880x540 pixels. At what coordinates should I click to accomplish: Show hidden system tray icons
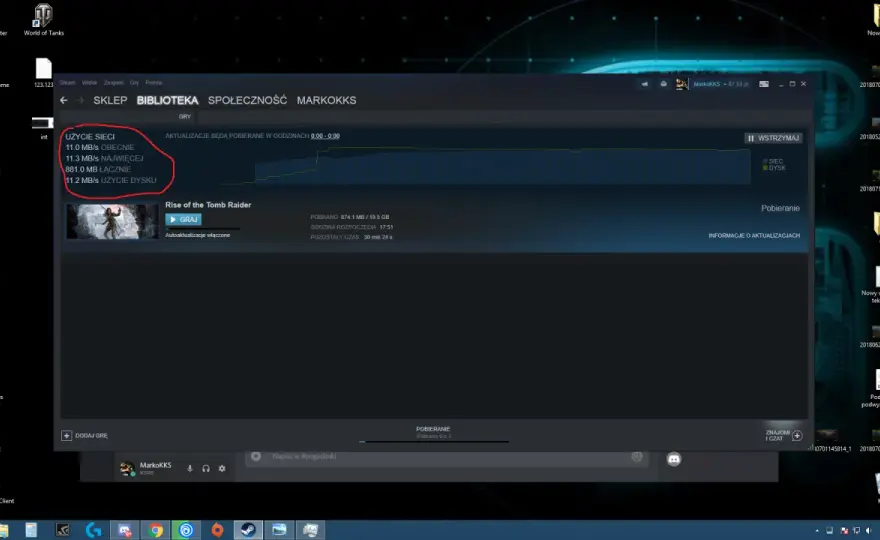pyautogui.click(x=817, y=530)
